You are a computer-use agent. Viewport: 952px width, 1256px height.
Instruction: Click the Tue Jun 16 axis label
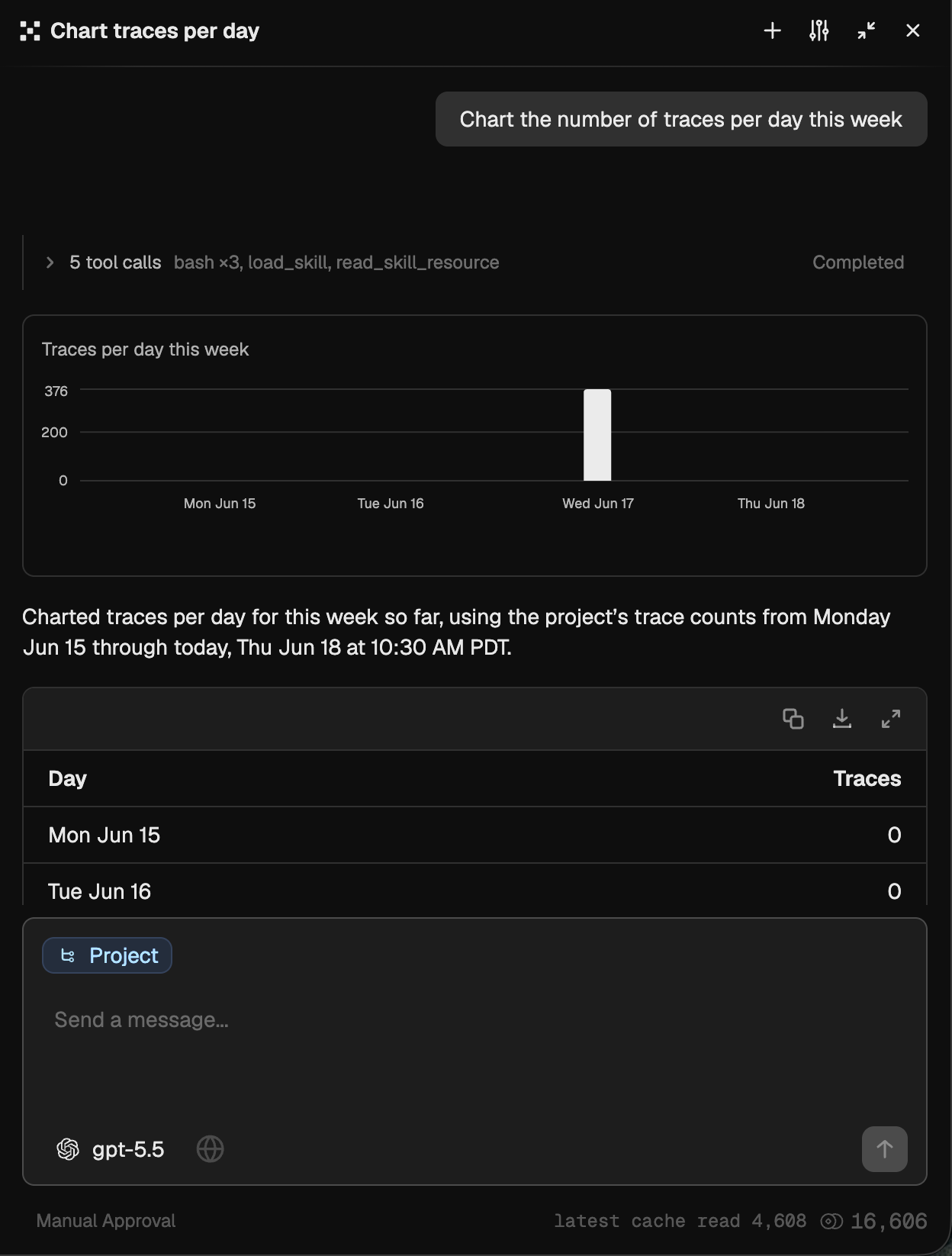391,504
